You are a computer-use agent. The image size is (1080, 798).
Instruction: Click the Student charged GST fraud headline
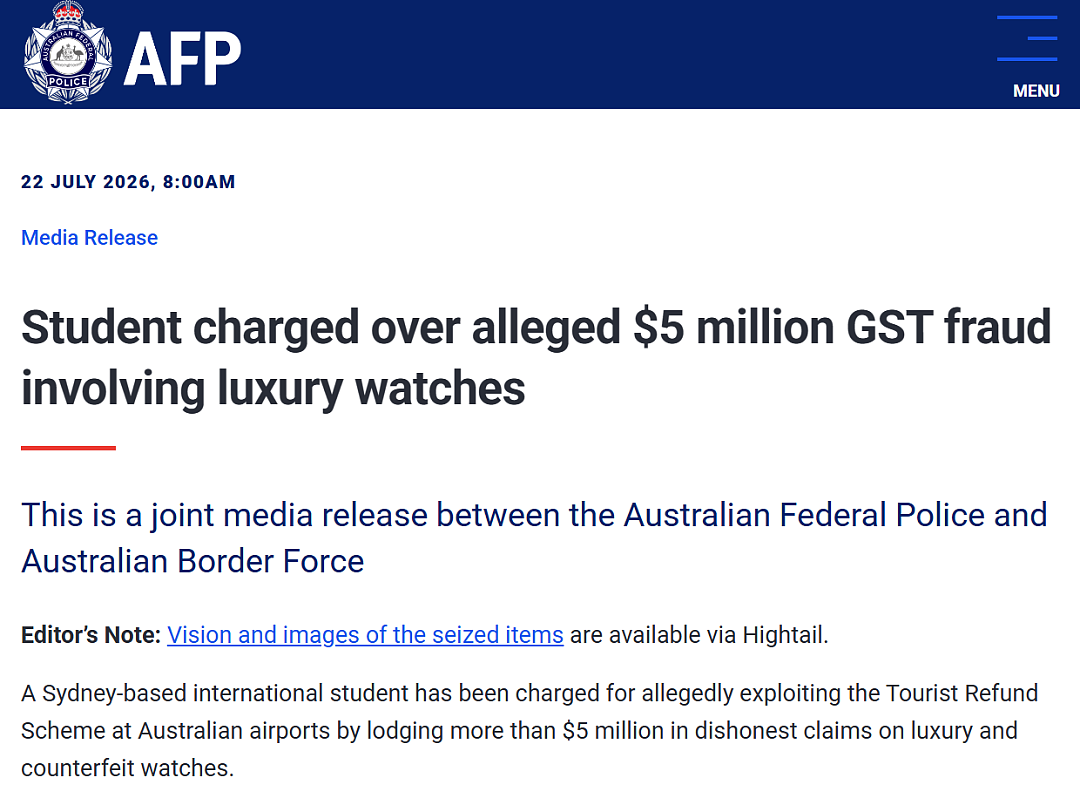536,357
